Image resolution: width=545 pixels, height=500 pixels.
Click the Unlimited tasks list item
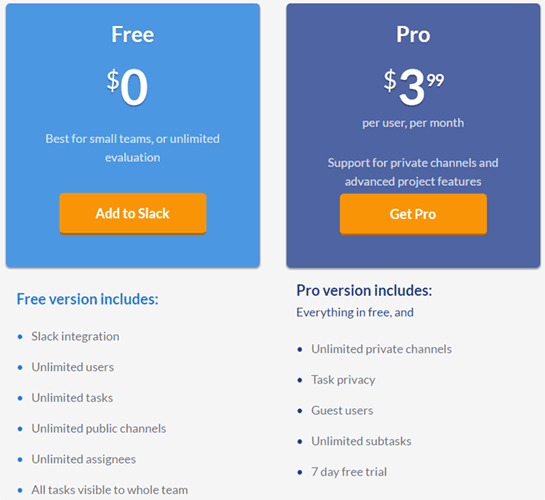72,398
